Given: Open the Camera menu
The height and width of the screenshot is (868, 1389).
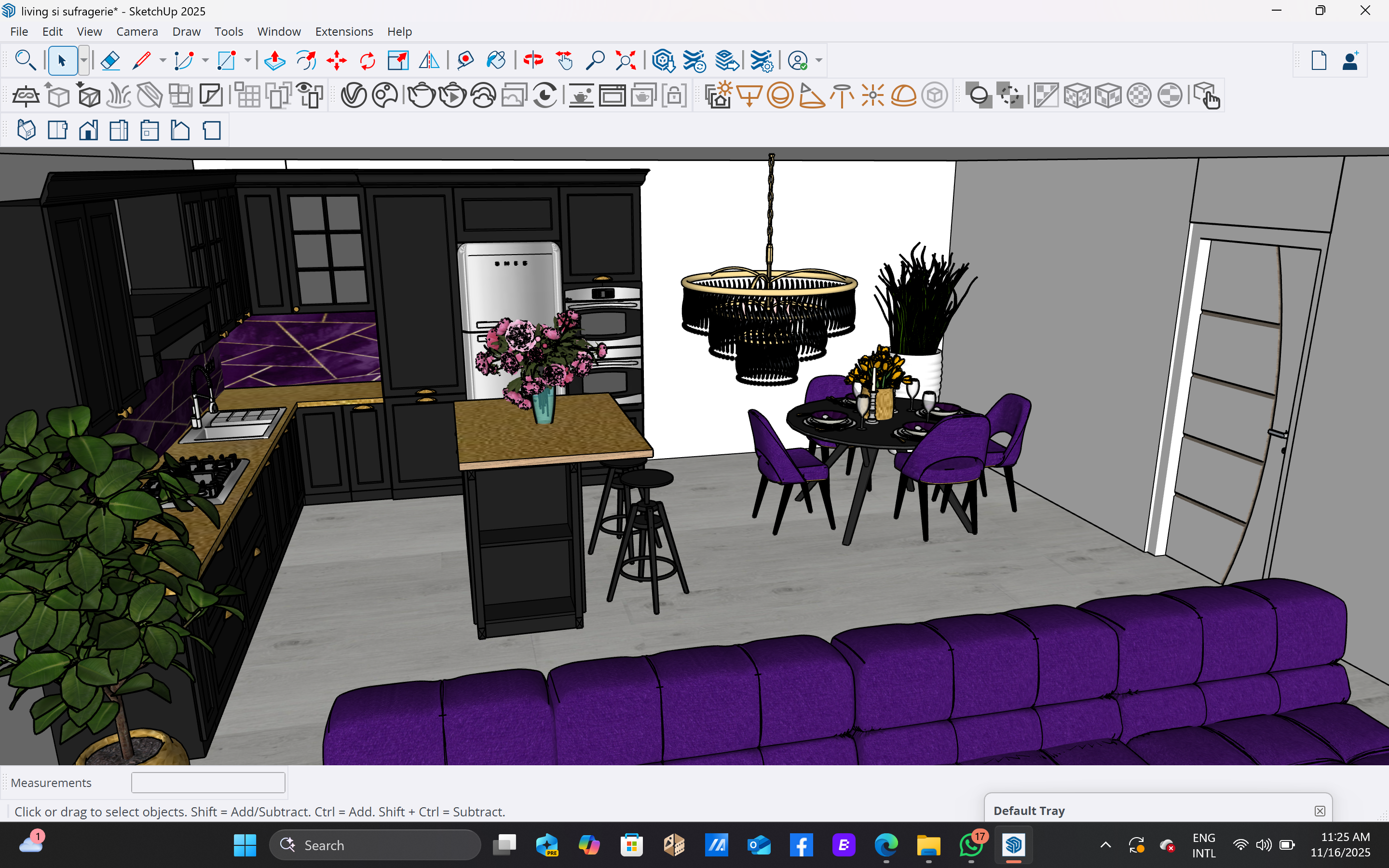Looking at the screenshot, I should [136, 31].
